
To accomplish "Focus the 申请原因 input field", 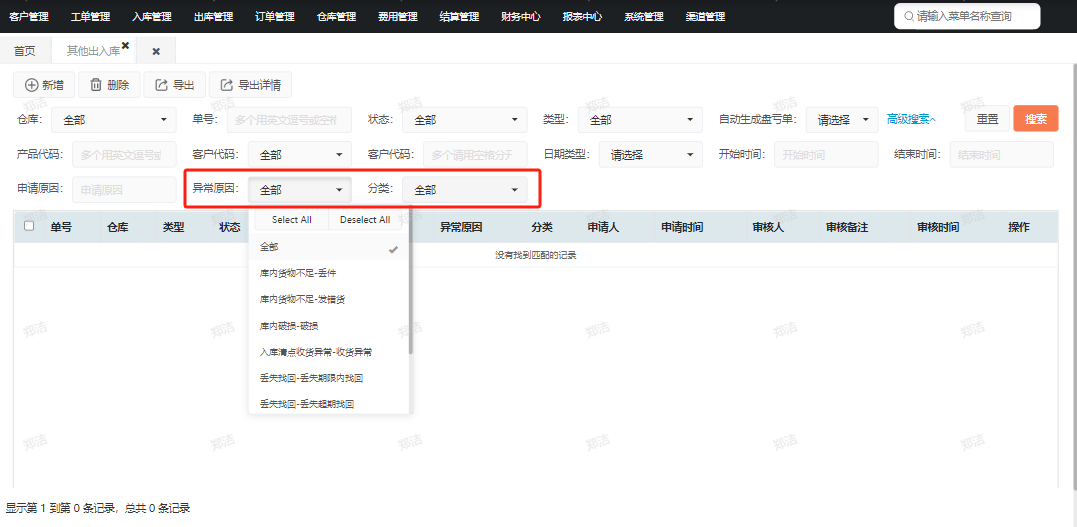I will click(x=124, y=190).
